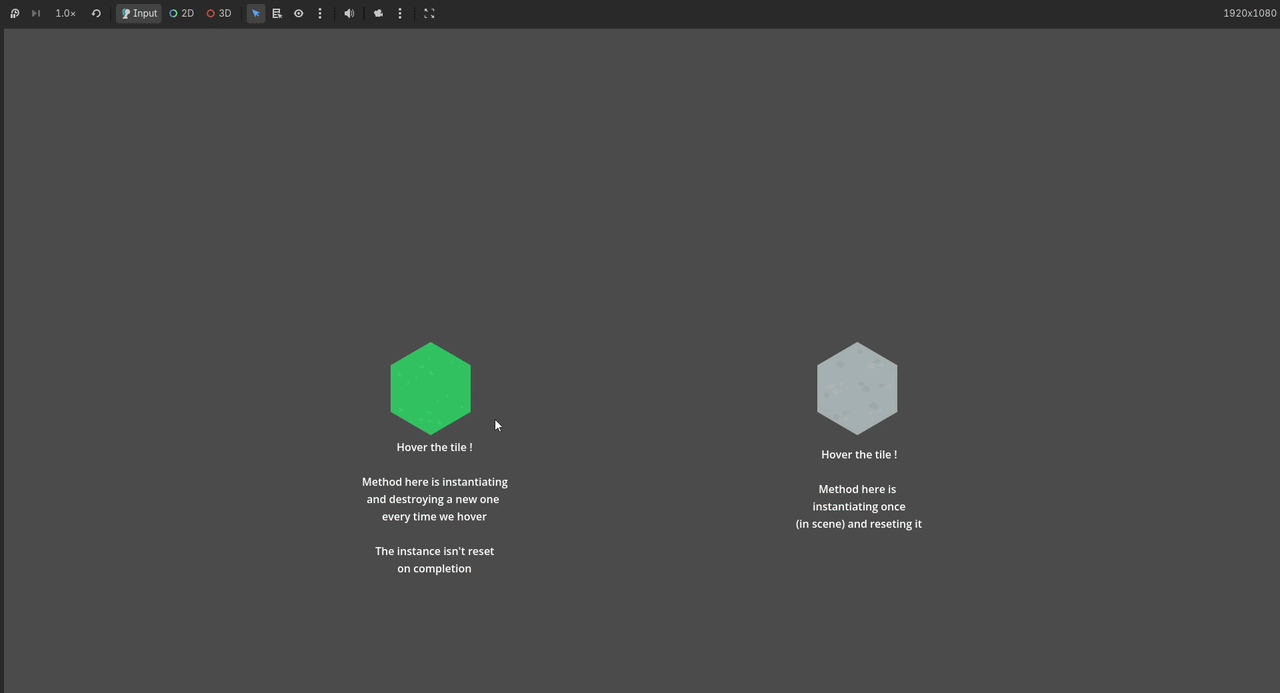Click the "Method here is instantiating" text

[x=435, y=482]
